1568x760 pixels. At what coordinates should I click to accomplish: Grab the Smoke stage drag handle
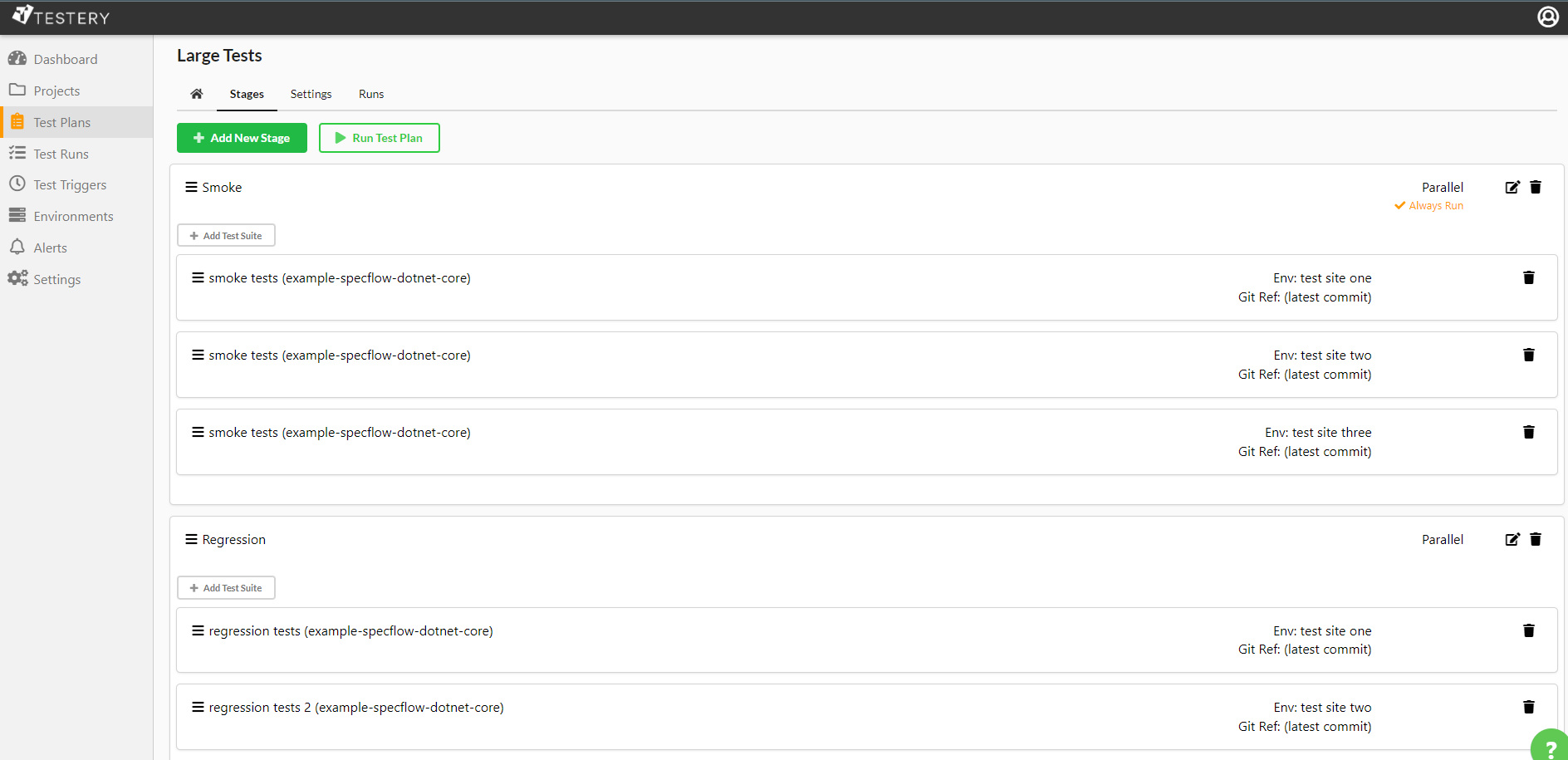[x=192, y=186]
